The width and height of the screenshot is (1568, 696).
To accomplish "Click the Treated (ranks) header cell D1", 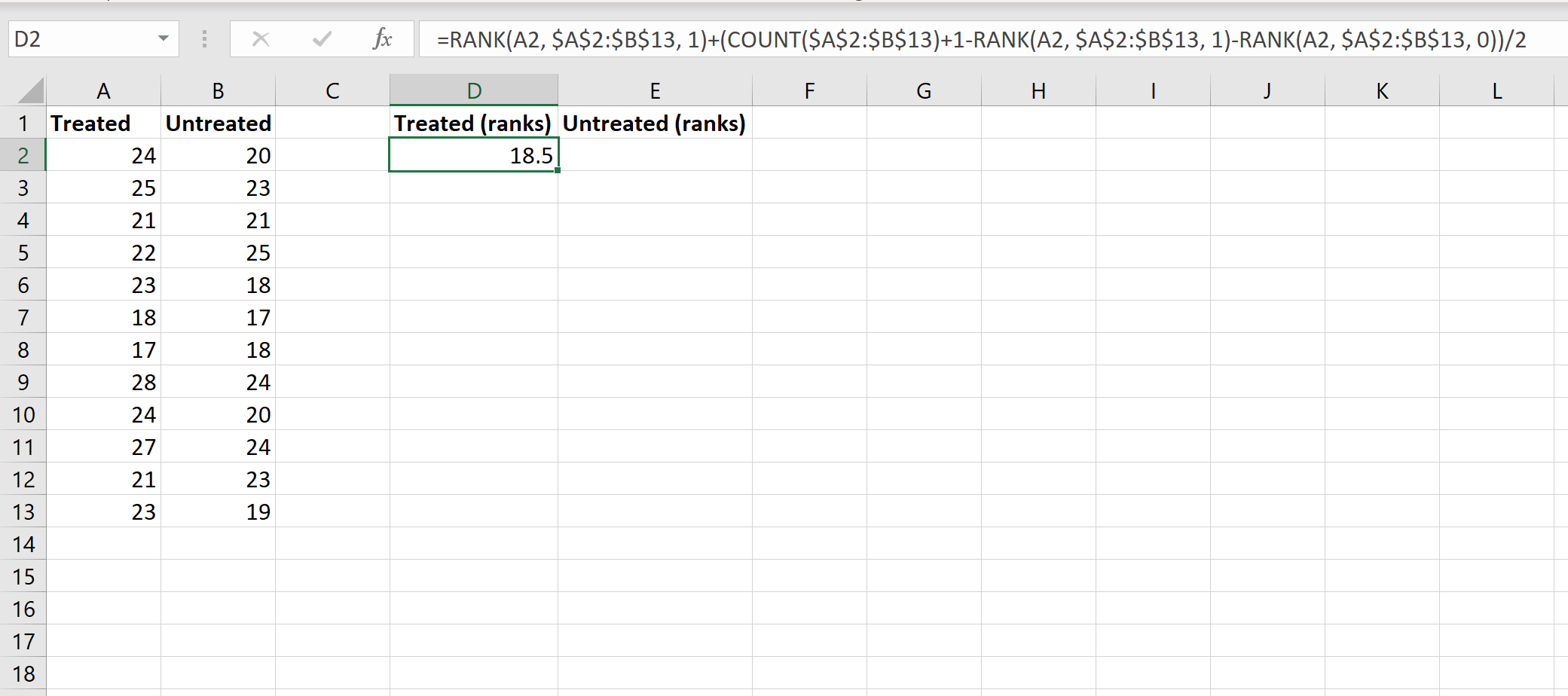I will (473, 123).
